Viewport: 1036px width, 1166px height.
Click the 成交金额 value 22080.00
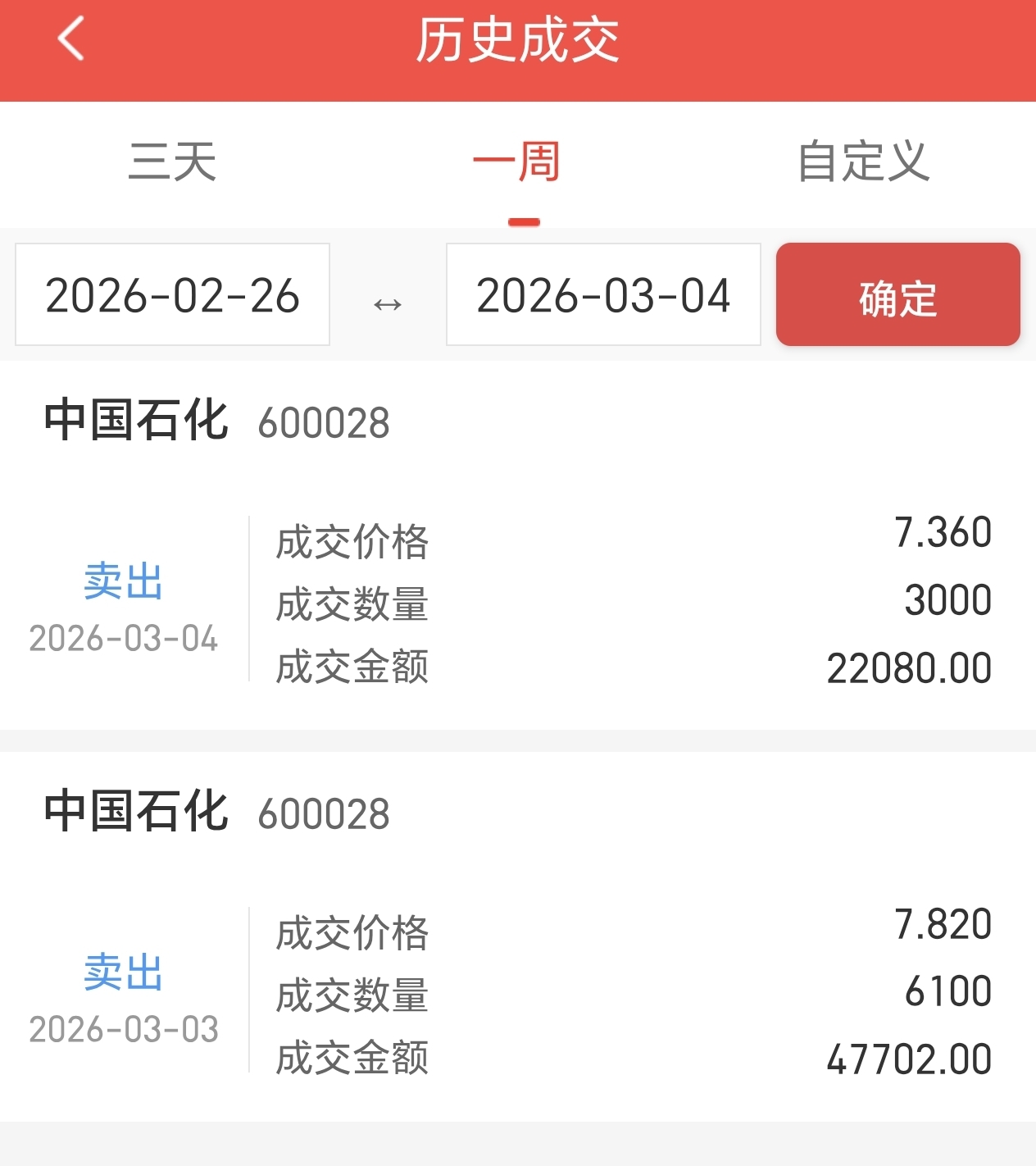(909, 668)
